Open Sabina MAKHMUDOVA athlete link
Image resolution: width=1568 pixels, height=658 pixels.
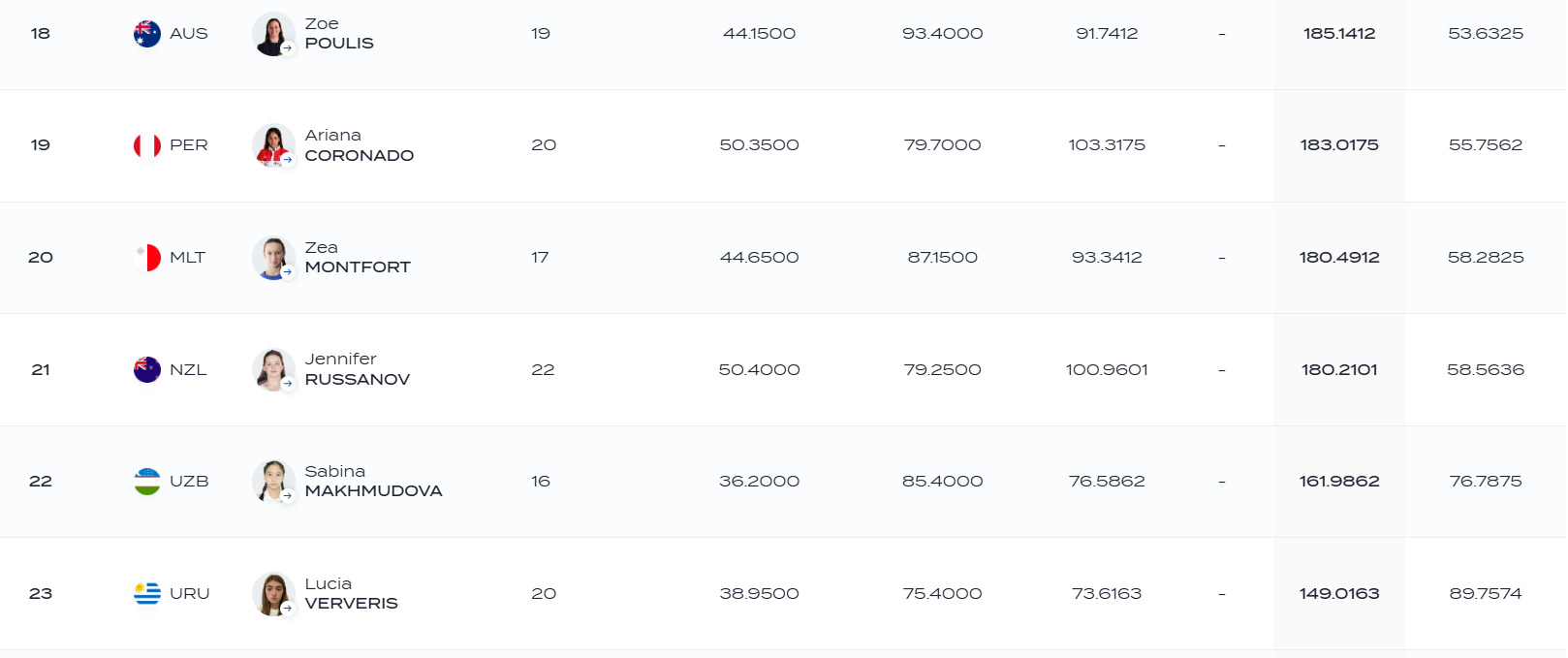click(x=373, y=482)
